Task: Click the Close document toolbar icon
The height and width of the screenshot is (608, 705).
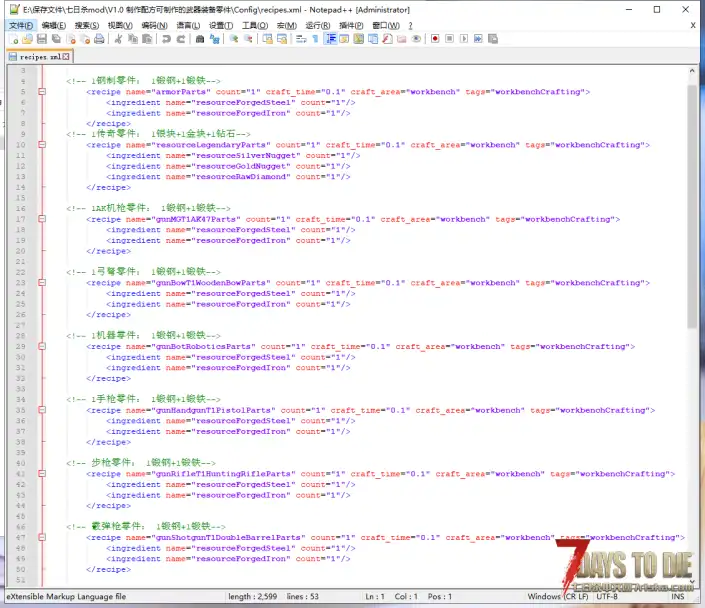Action: pos(71,39)
